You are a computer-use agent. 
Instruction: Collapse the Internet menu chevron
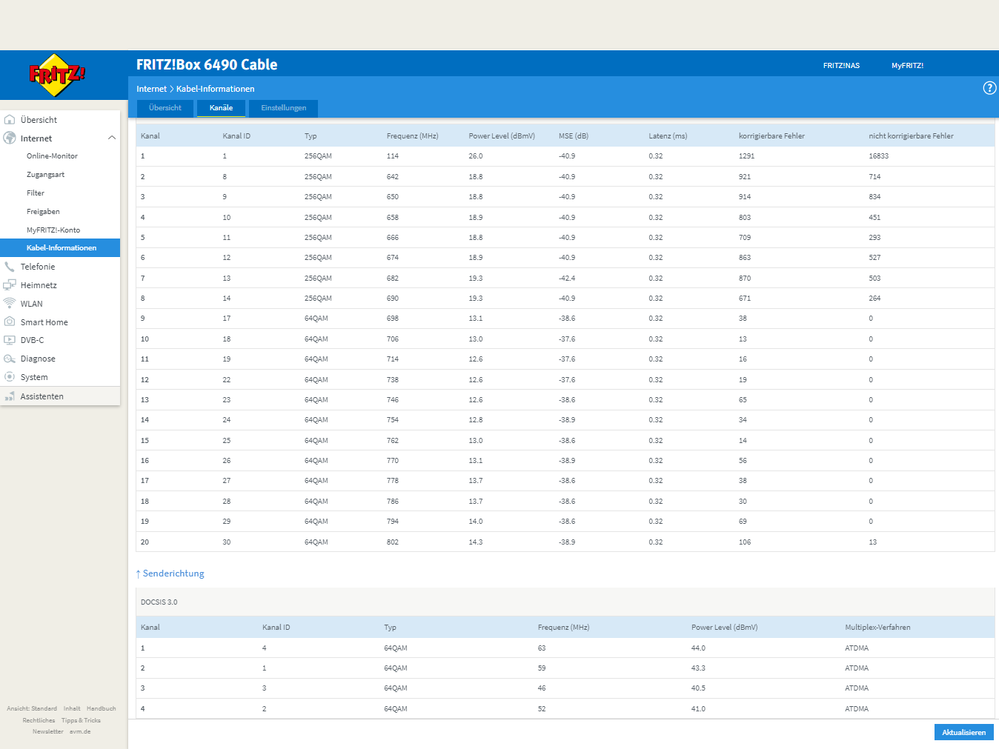111,138
